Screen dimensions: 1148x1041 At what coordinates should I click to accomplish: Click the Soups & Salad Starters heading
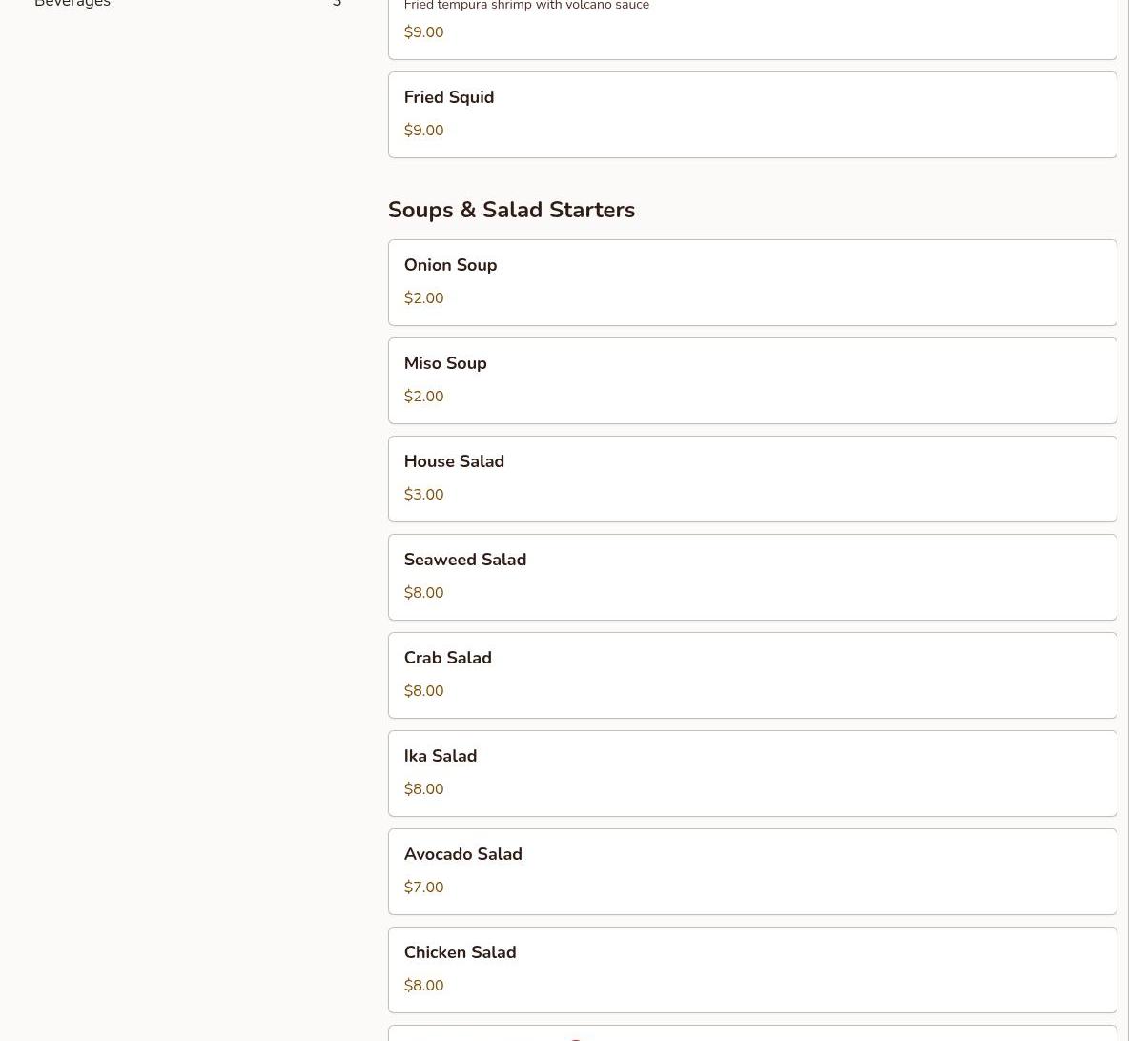coord(511,210)
